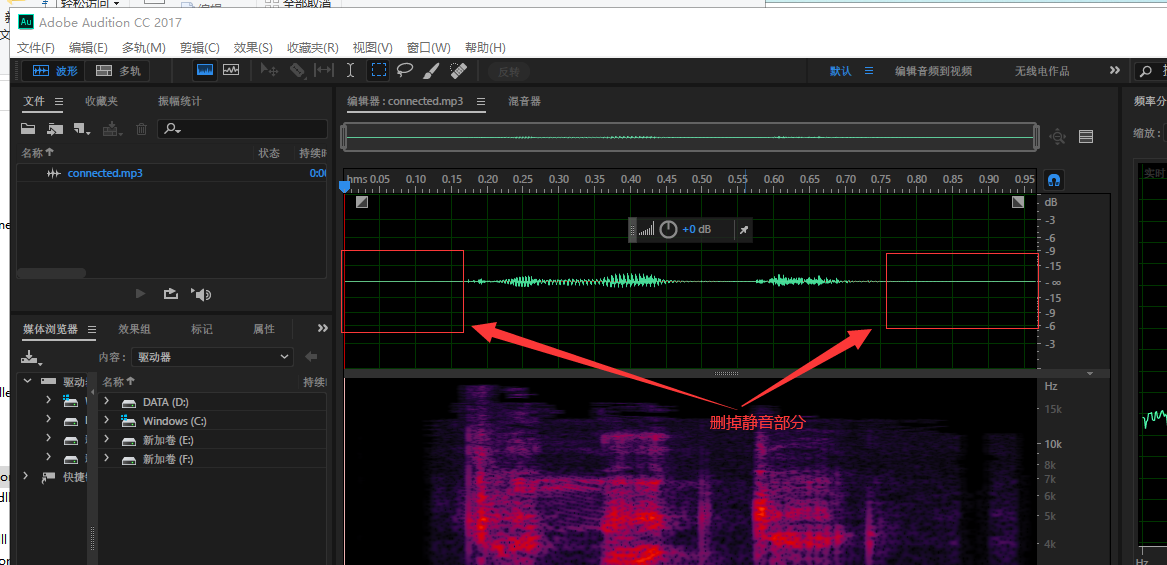Select the Paintbrush Selection tool
This screenshot has height=565, width=1167.
click(431, 71)
